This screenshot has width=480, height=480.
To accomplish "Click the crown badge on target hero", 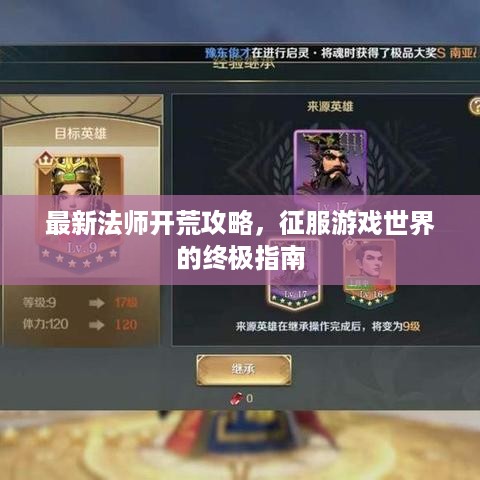I will pos(44,161).
